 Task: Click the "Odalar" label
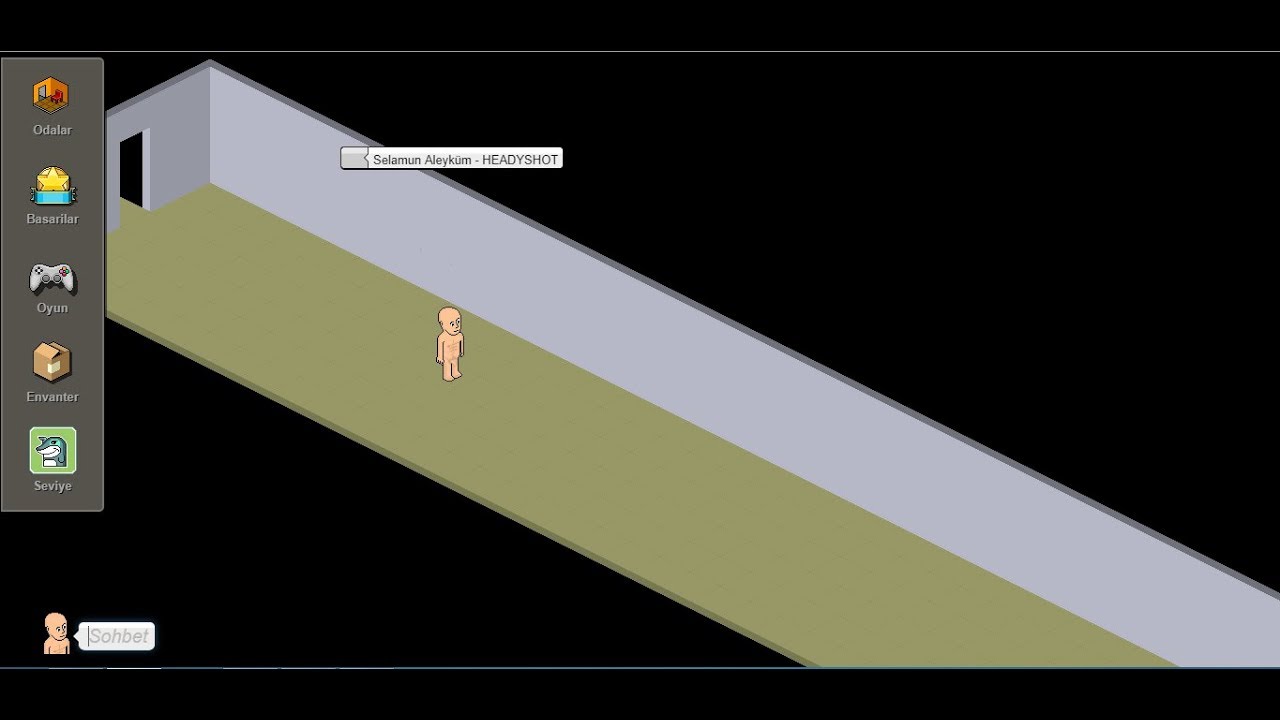52,130
